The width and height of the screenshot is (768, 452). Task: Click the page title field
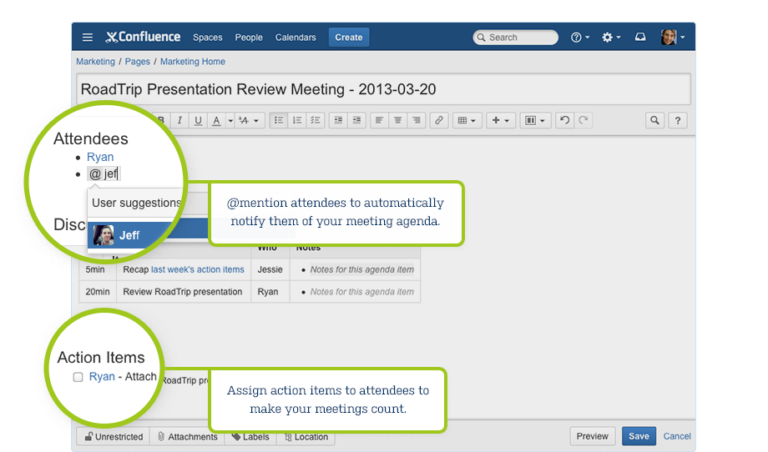tap(384, 89)
